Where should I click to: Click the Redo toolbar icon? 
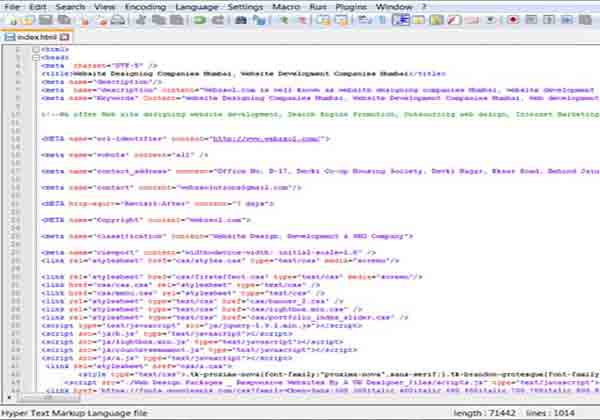coord(218,20)
